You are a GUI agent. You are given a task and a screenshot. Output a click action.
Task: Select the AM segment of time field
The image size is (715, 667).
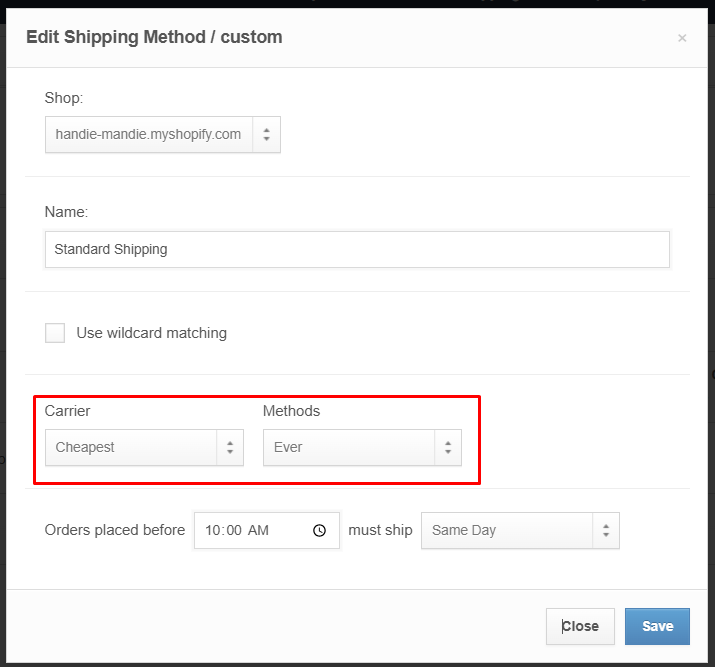coord(258,530)
